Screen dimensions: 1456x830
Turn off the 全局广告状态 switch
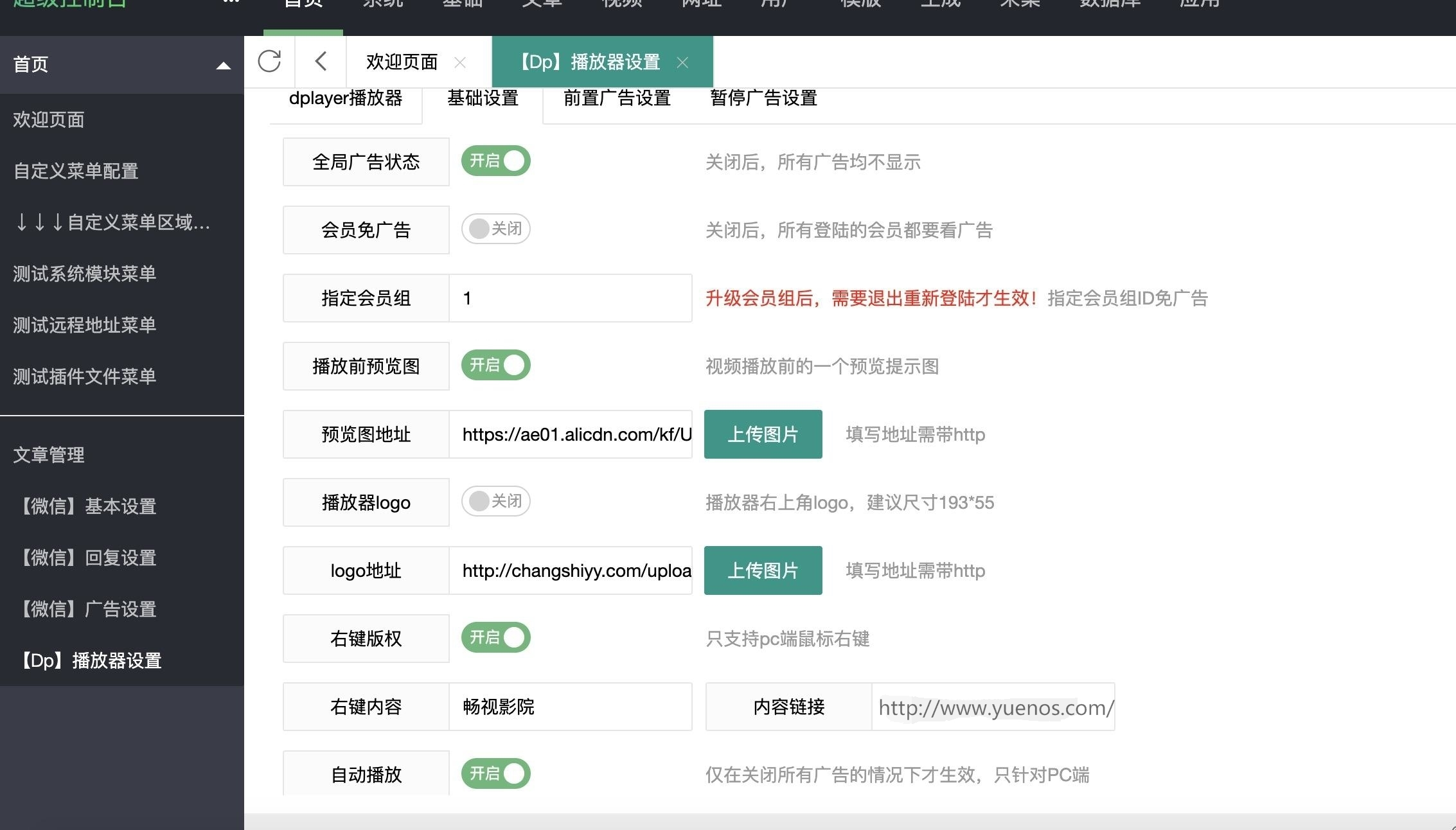(x=495, y=161)
